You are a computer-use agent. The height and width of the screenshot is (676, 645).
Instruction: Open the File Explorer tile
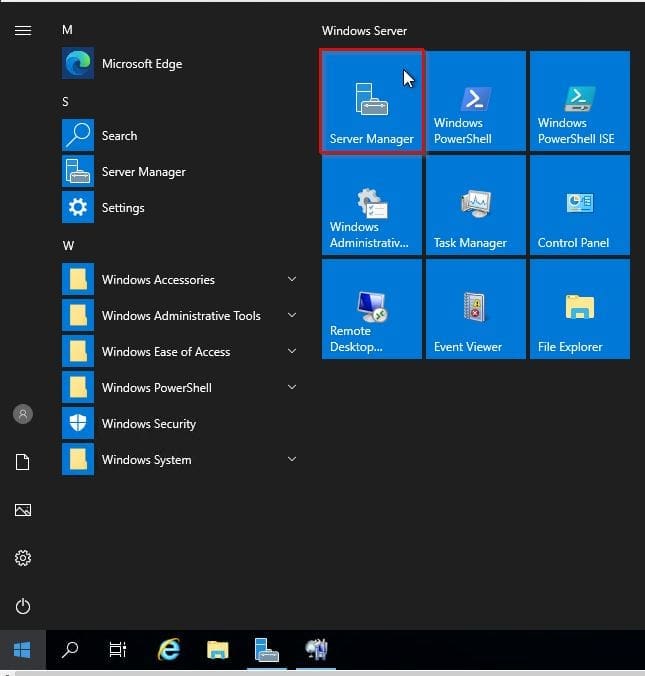coord(579,309)
